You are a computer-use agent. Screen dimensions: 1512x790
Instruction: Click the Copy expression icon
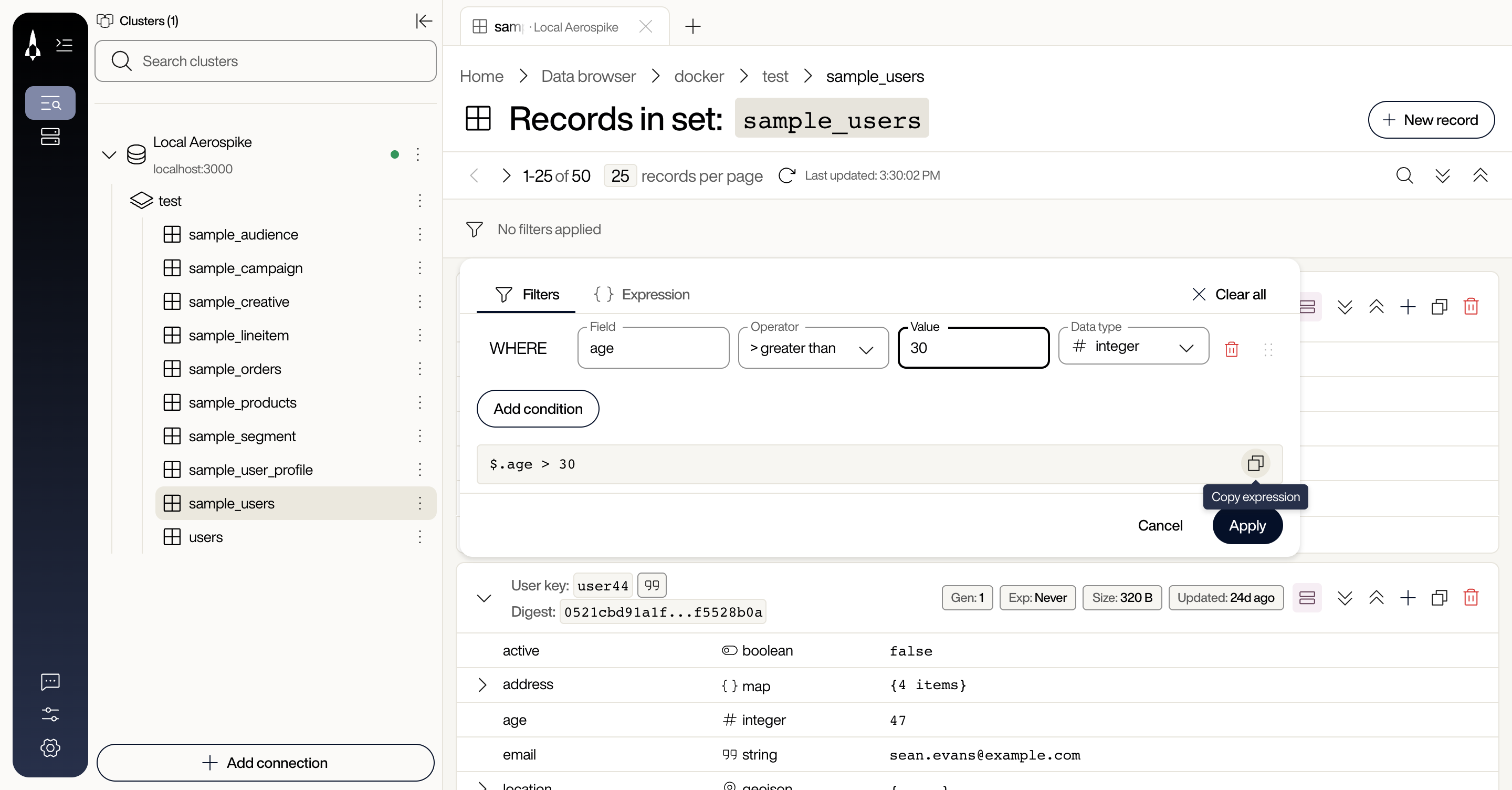(1255, 463)
